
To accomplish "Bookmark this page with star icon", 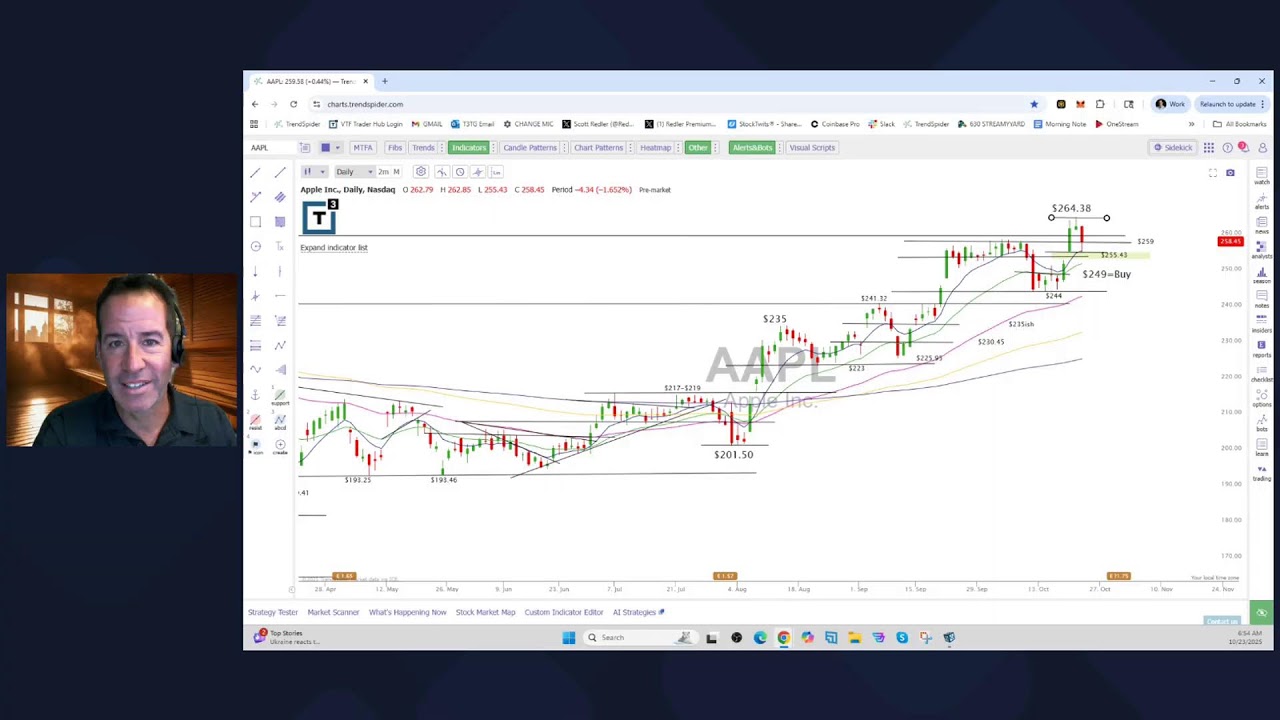I will coord(1034,104).
